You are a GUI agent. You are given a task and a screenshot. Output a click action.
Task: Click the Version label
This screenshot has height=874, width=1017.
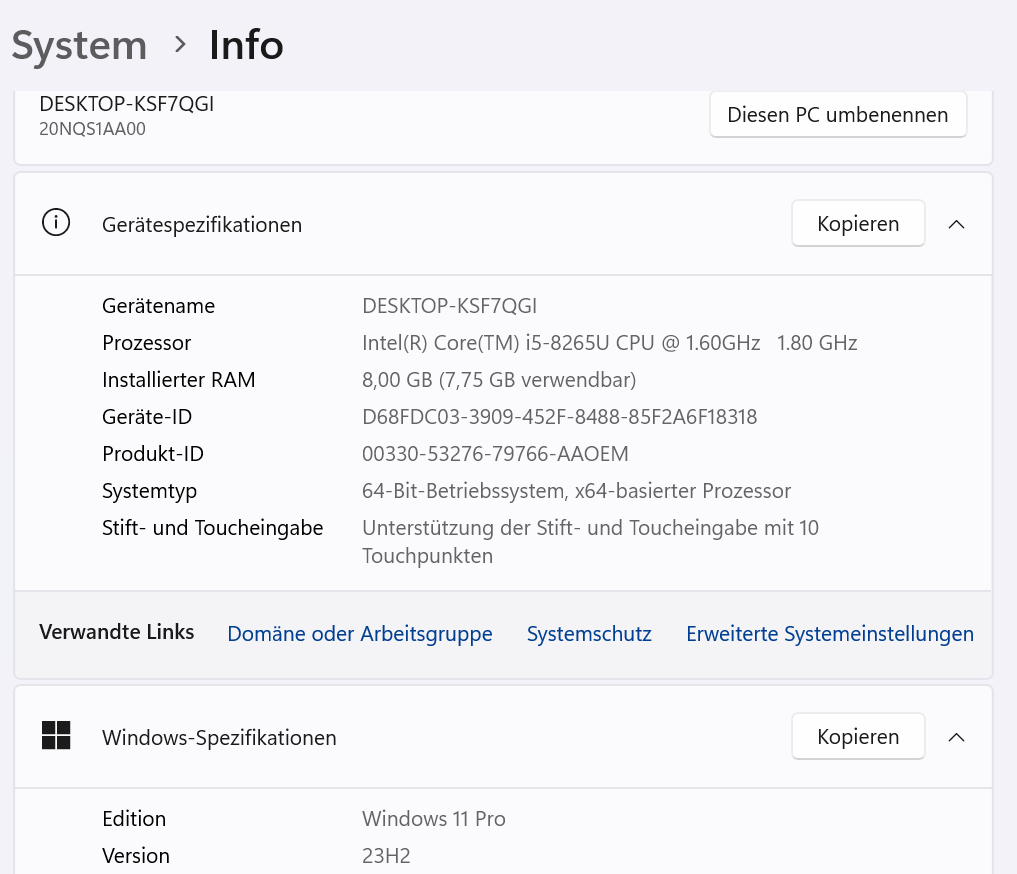[x=136, y=855]
